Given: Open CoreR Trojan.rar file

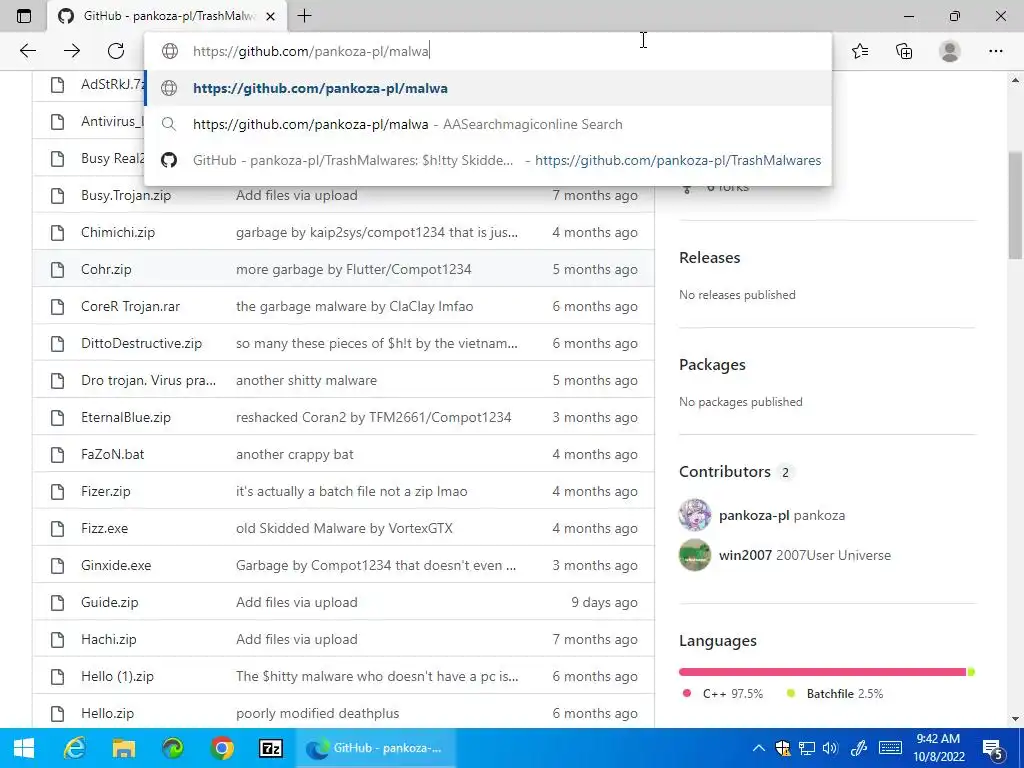Looking at the screenshot, I should 131,306.
